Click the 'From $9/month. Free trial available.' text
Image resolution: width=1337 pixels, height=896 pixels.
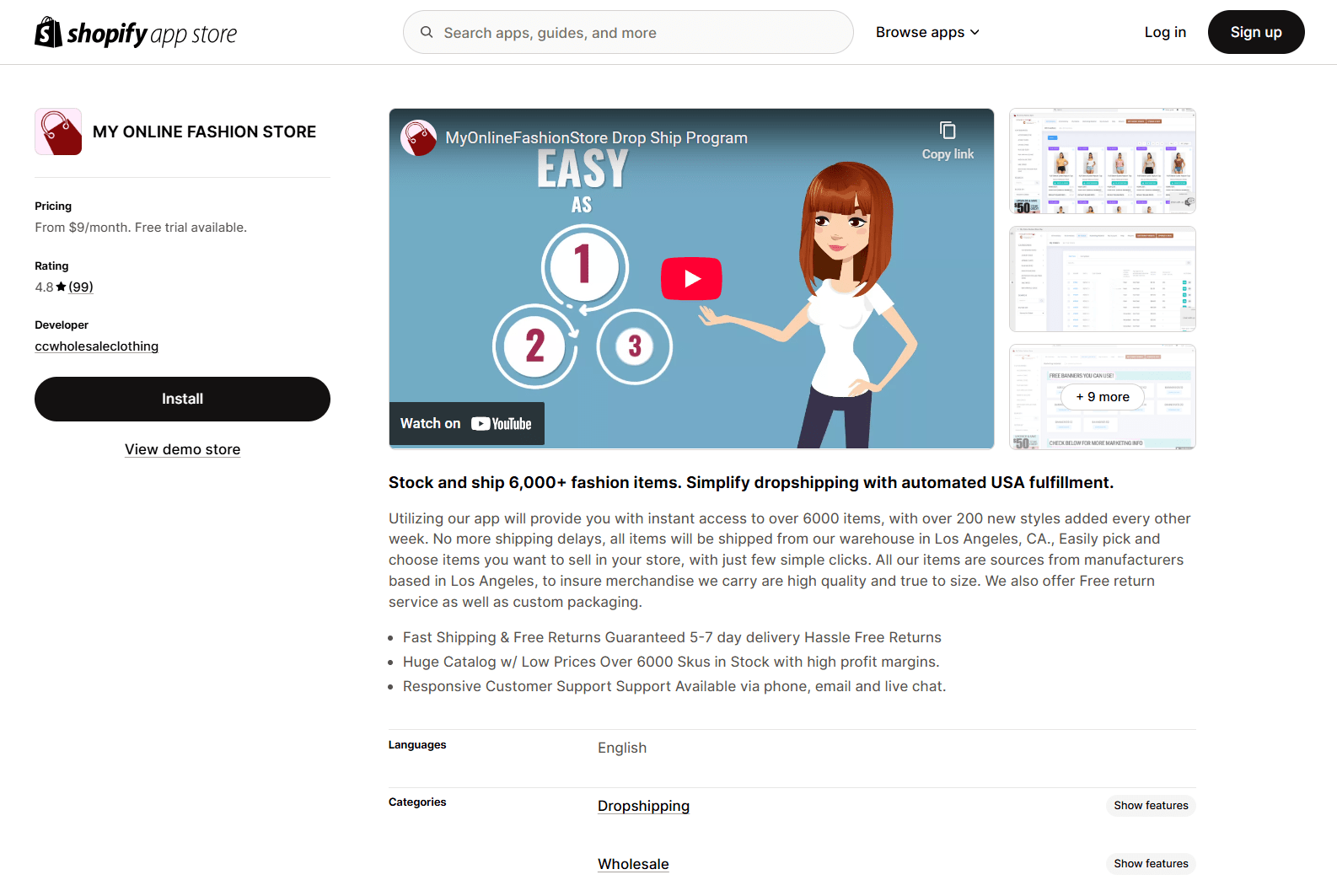click(x=141, y=228)
